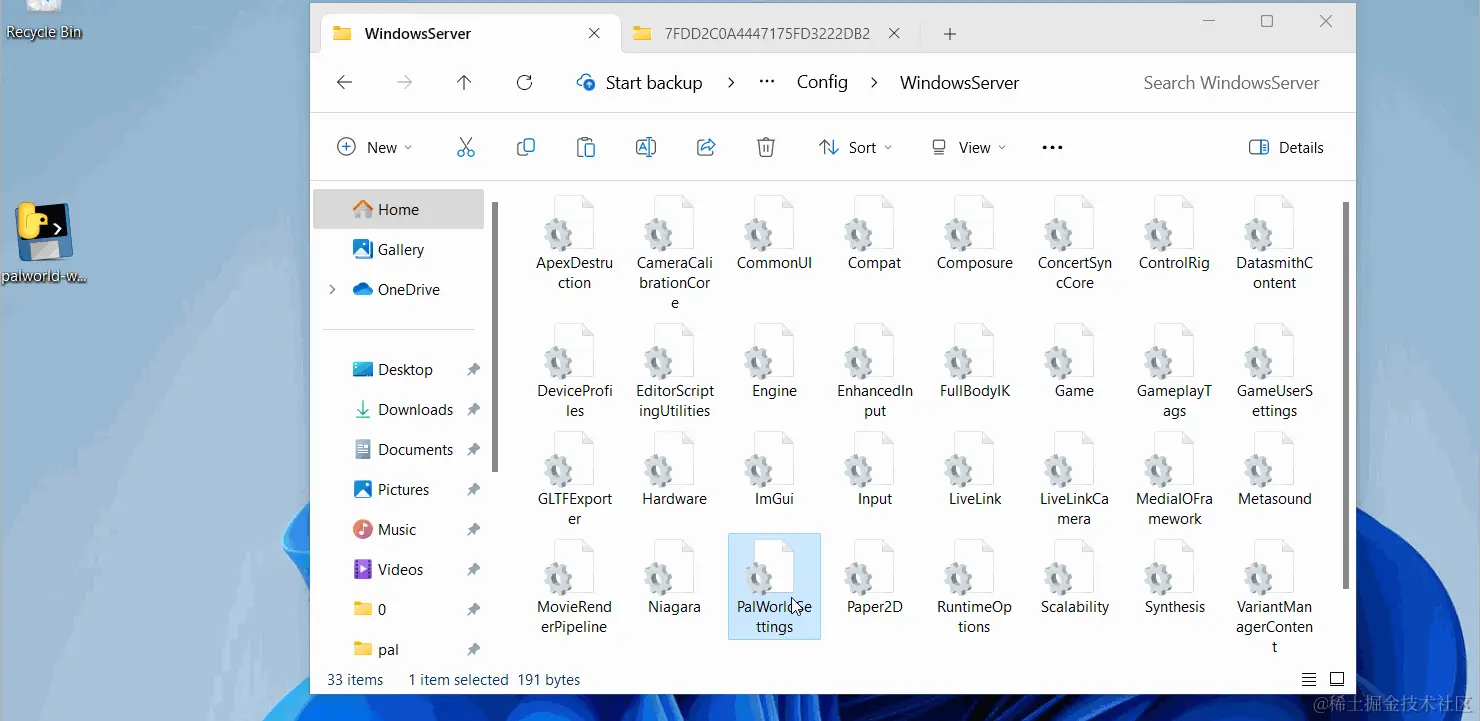Go back with the left arrow
Image resolution: width=1480 pixels, height=721 pixels.
(345, 83)
